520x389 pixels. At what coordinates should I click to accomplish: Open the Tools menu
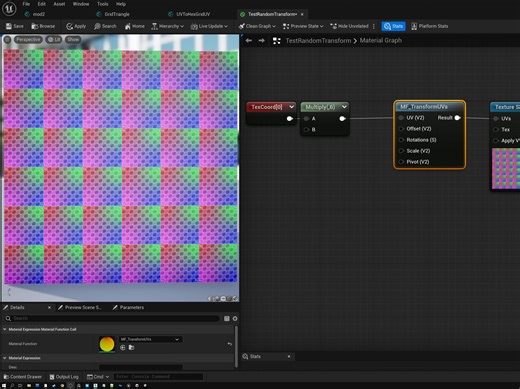pos(103,4)
